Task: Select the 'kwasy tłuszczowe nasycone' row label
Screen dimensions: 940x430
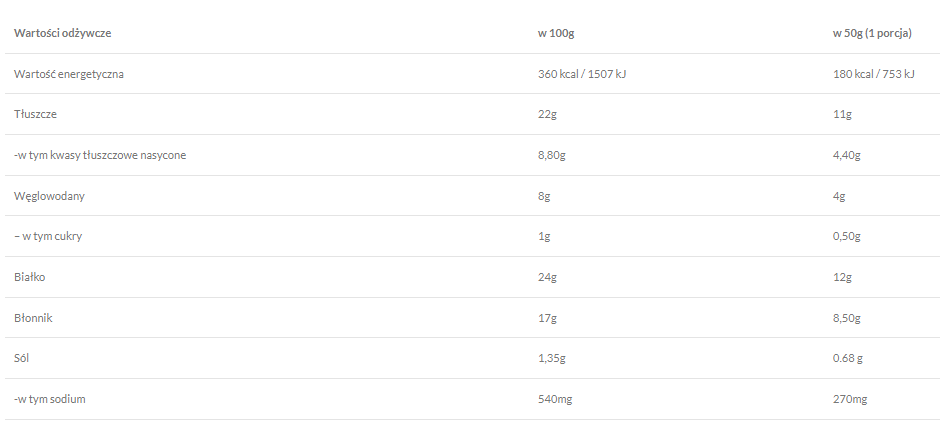Action: 100,155
